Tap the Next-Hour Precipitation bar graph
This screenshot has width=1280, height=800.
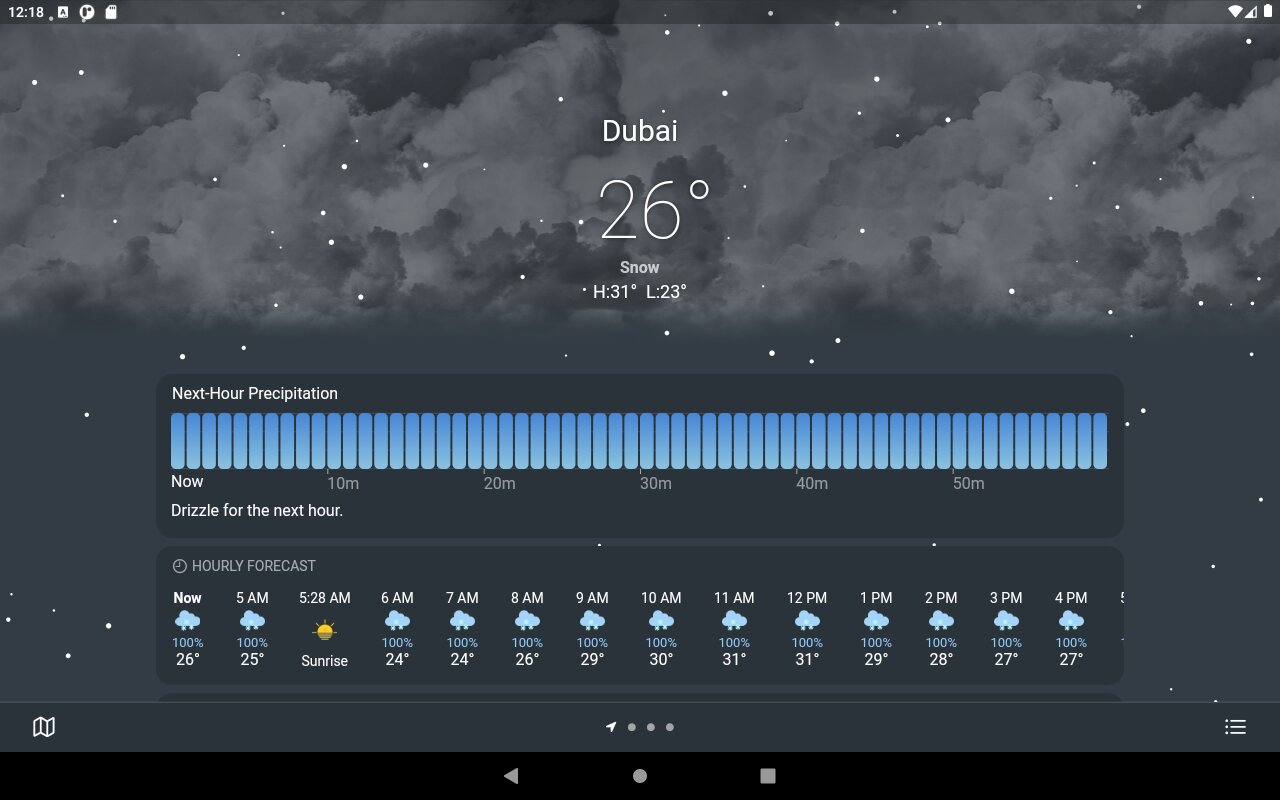[639, 441]
